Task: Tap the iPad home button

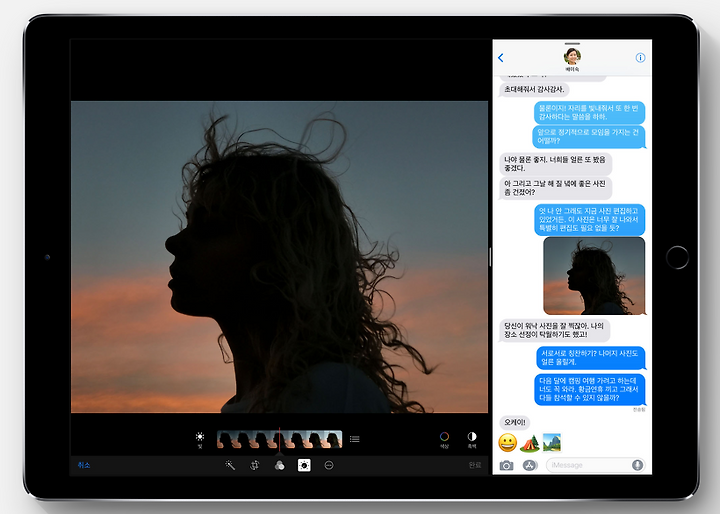Action: [x=677, y=257]
